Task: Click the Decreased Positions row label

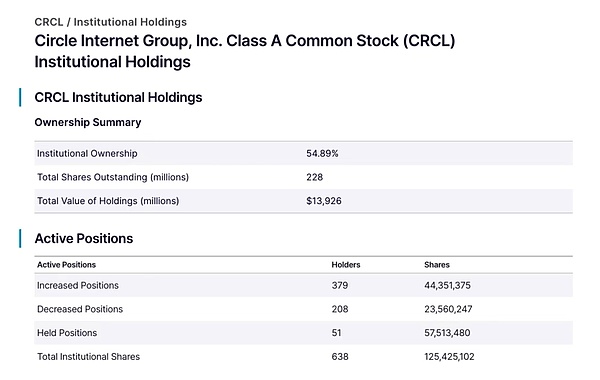Action: pos(80,309)
